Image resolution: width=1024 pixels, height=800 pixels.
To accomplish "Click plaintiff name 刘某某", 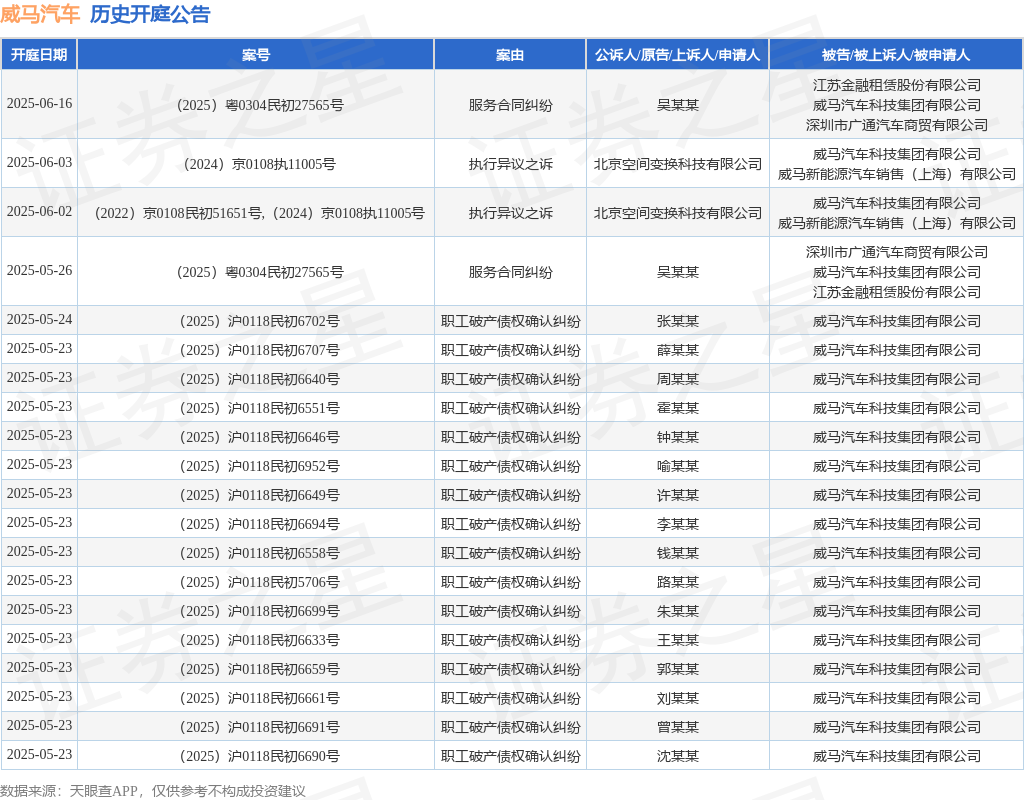I will point(678,698).
